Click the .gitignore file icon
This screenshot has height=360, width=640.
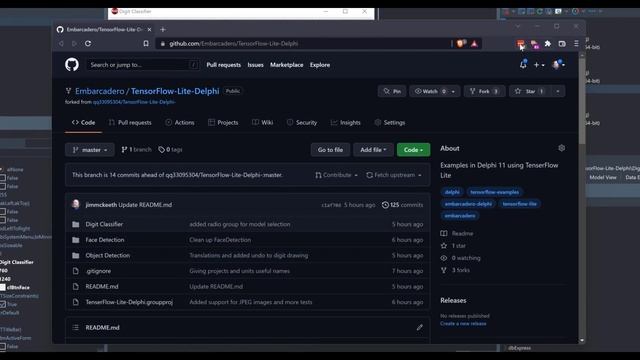[76, 271]
